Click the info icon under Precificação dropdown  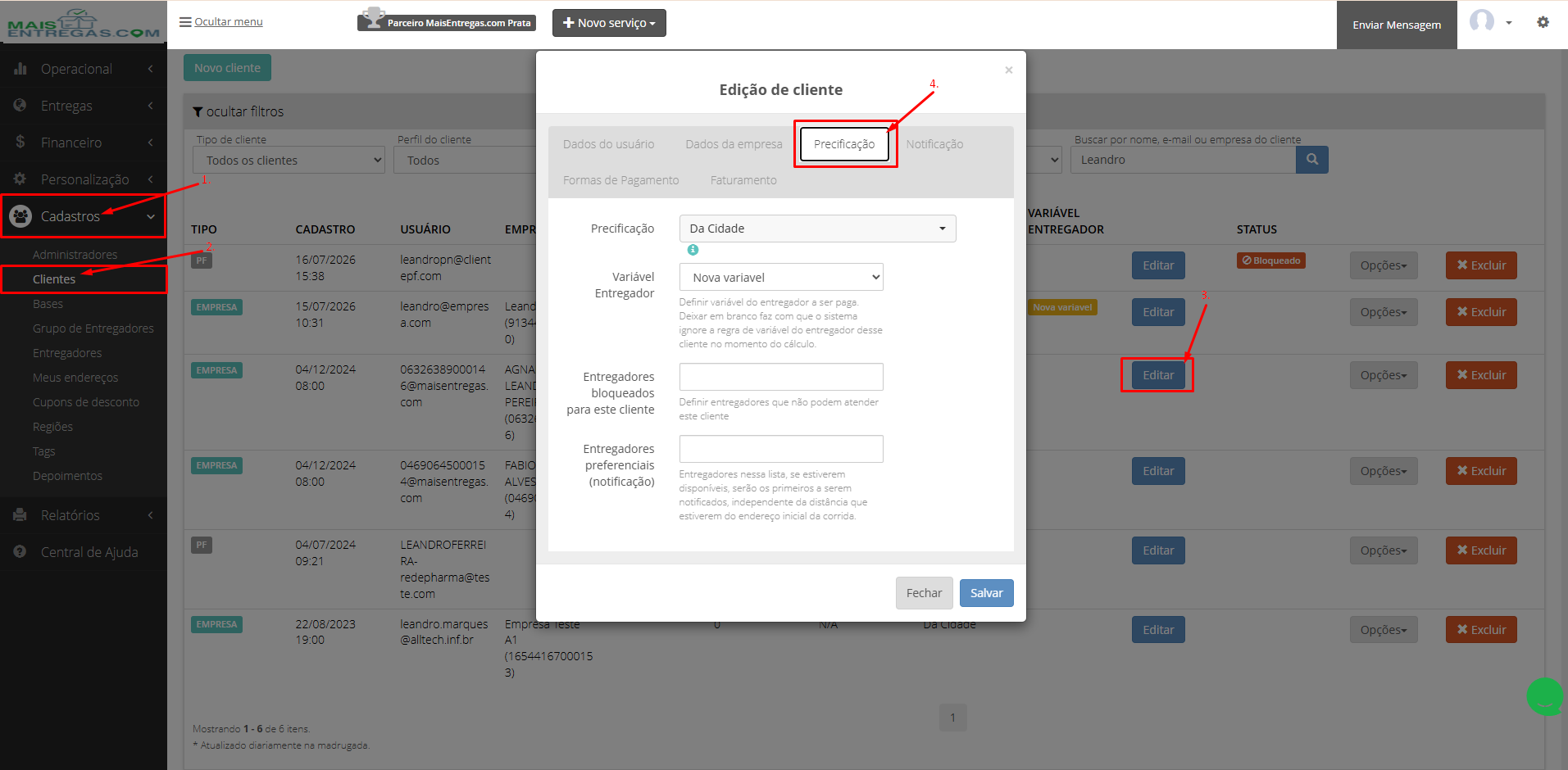693,250
